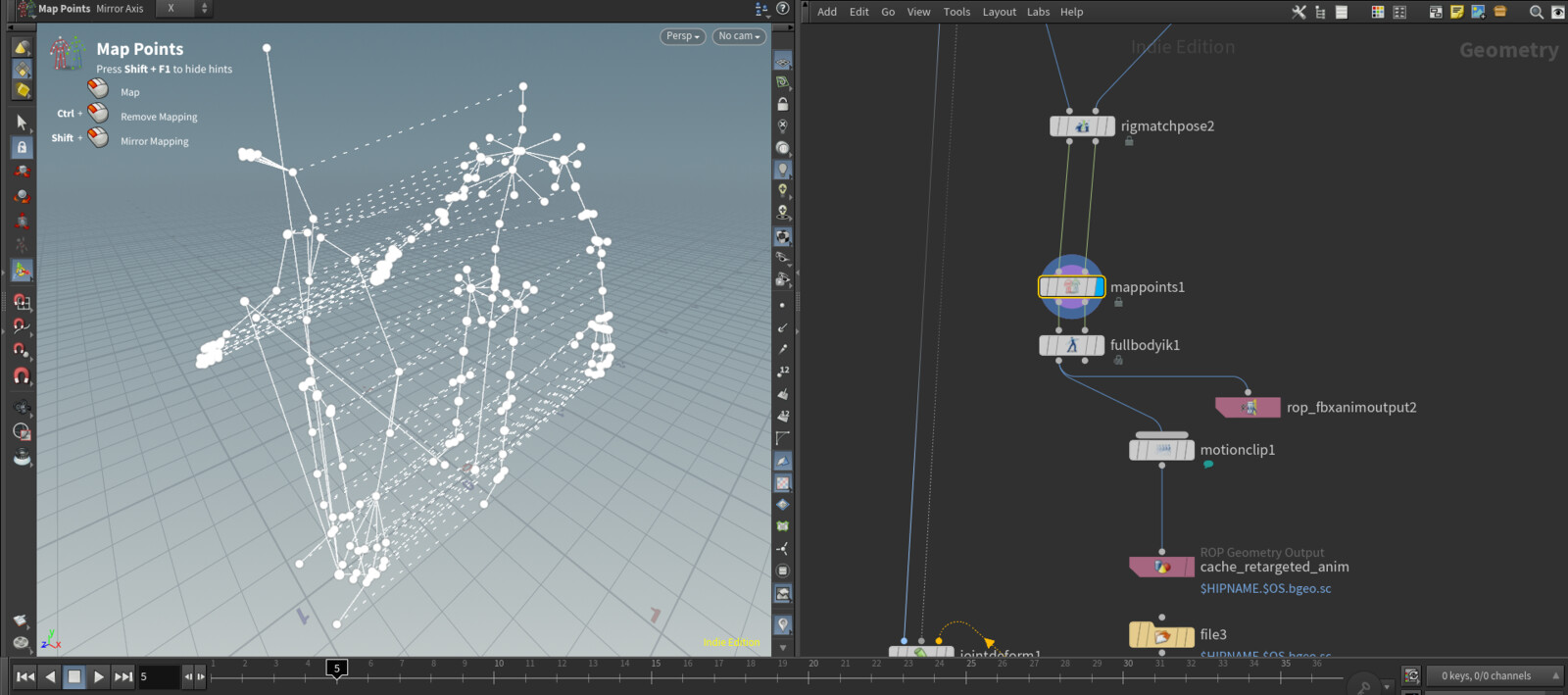Toggle point numbers display option
Viewport: 1568px width, 695px height.
pyautogui.click(x=782, y=371)
